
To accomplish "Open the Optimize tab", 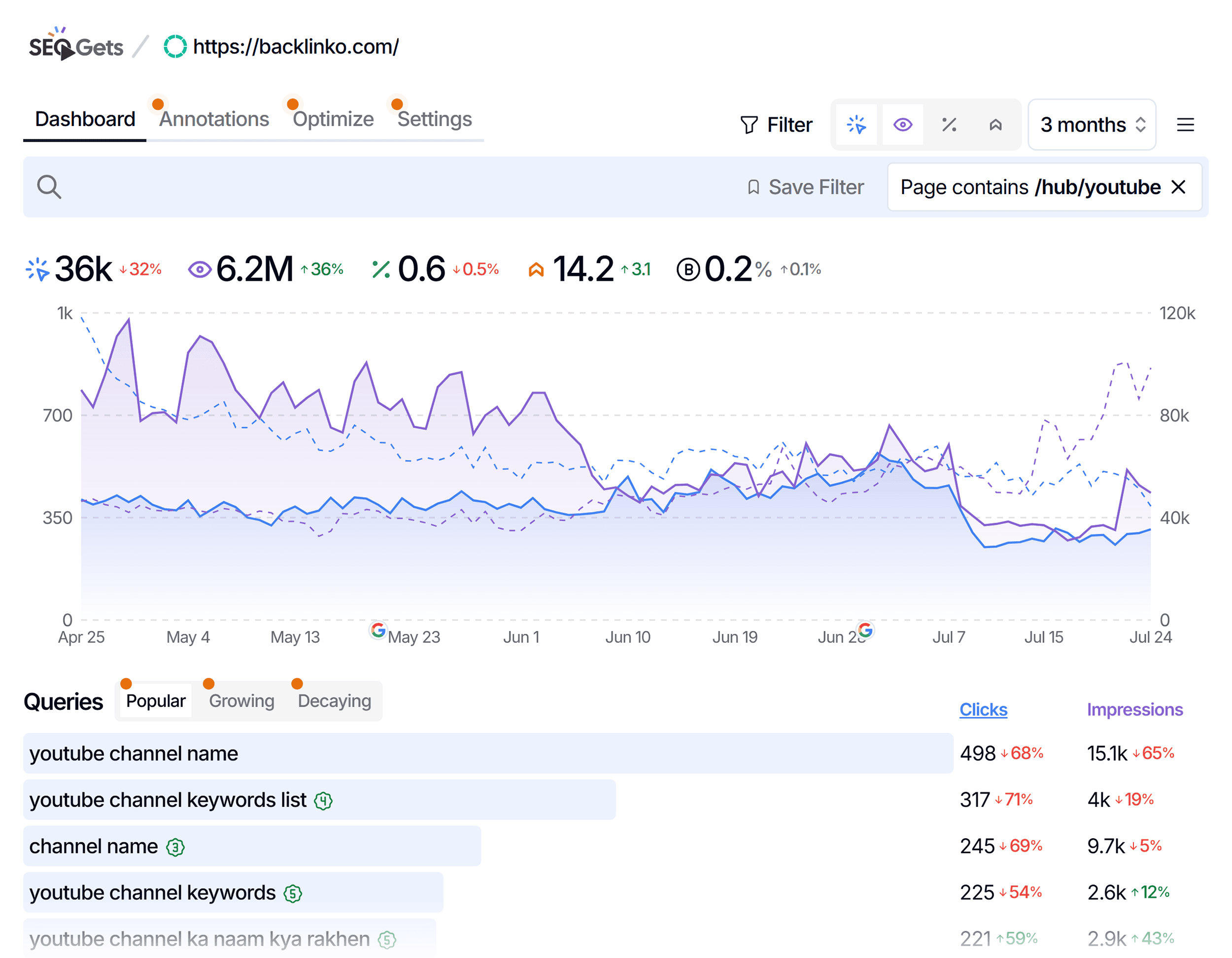I will tap(333, 119).
